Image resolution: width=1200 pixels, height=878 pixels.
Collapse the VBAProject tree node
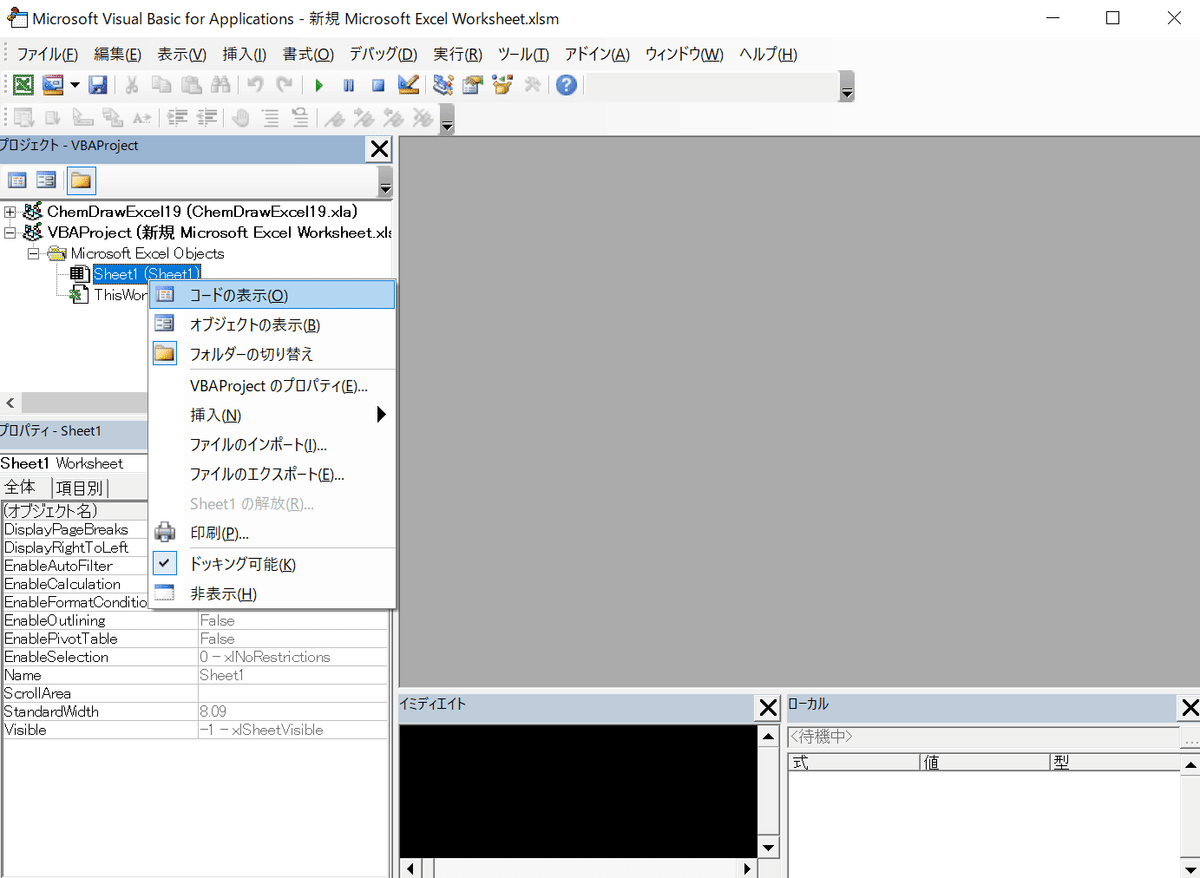click(10, 232)
